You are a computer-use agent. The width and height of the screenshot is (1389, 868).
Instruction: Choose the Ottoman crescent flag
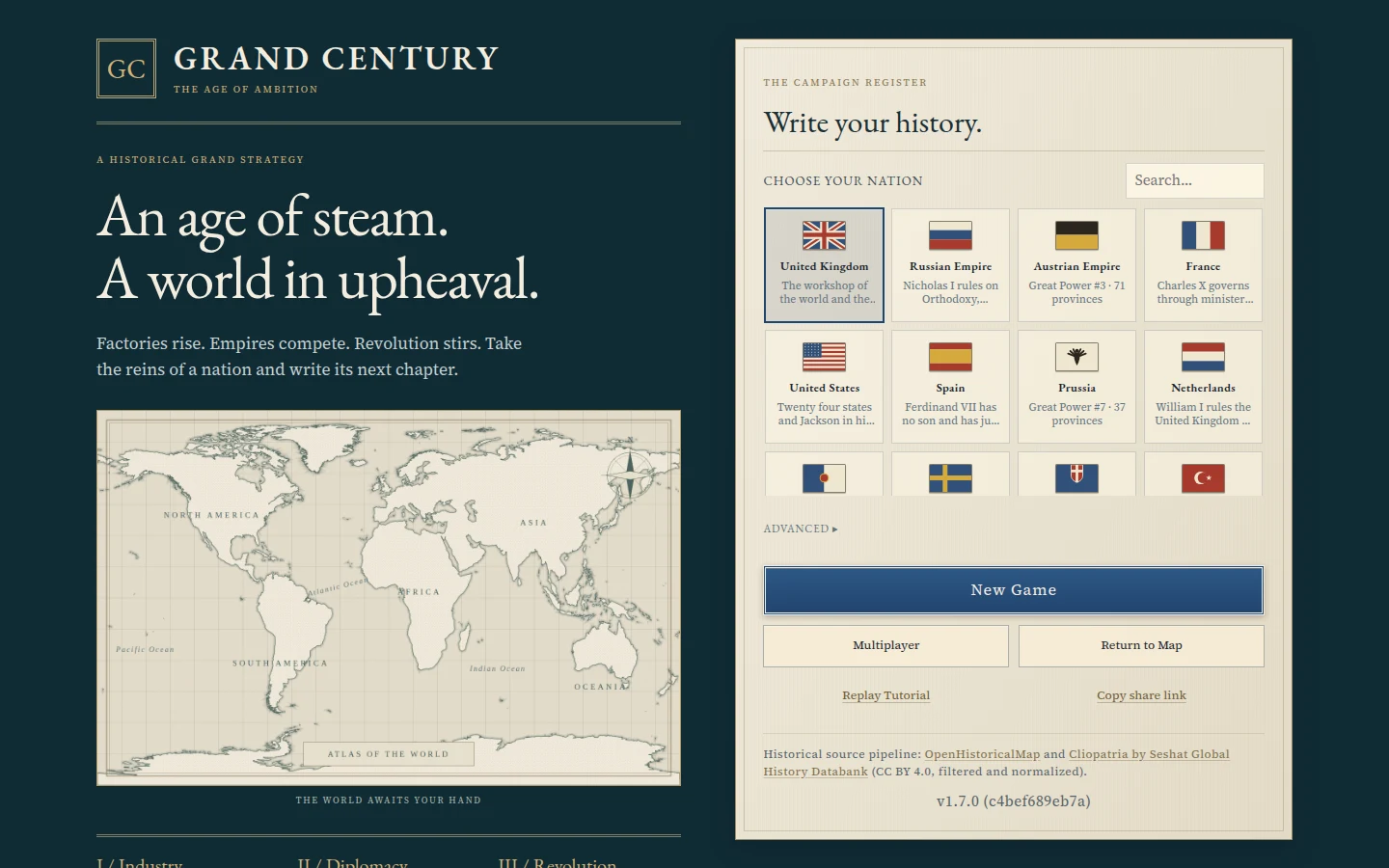click(x=1203, y=478)
